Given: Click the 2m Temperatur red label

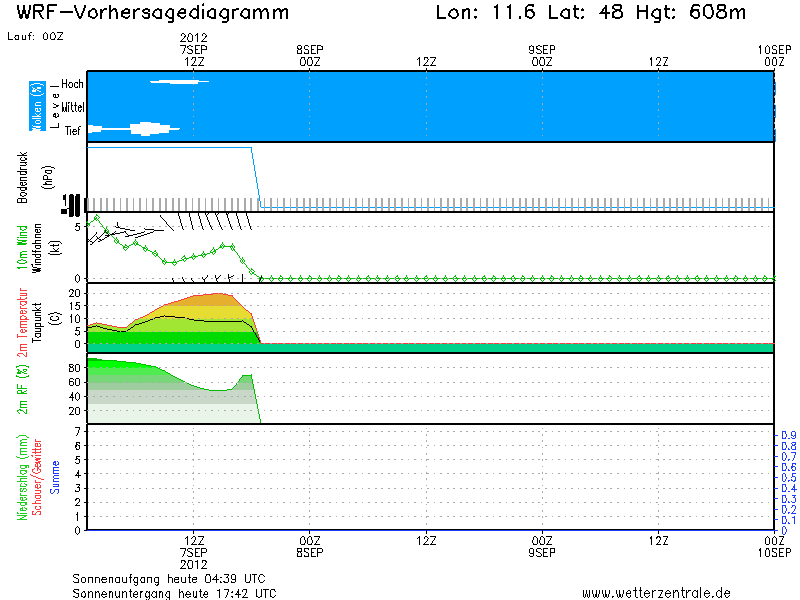Looking at the screenshot, I should (x=22, y=321).
